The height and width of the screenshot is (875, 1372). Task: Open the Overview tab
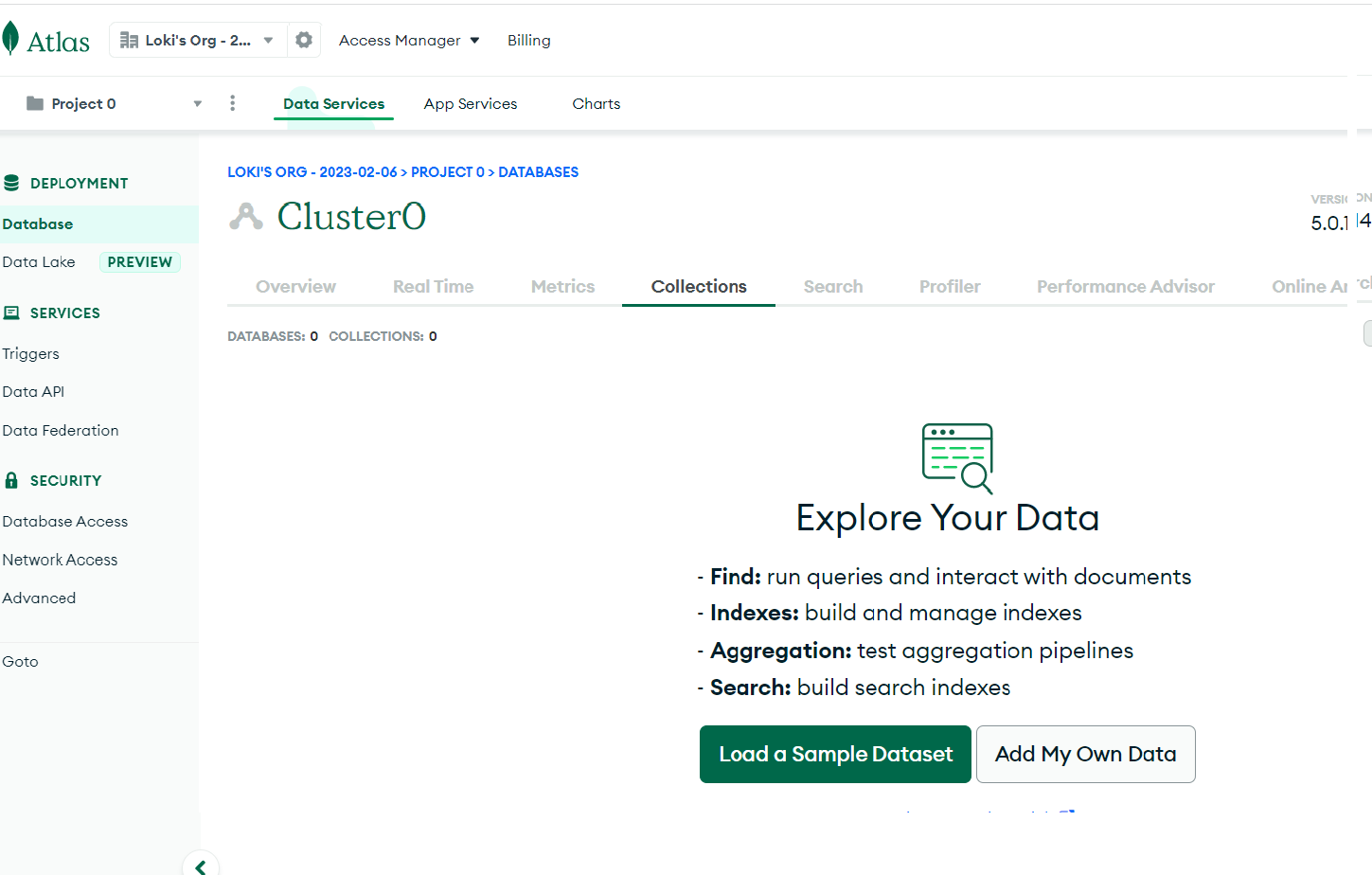tap(295, 286)
